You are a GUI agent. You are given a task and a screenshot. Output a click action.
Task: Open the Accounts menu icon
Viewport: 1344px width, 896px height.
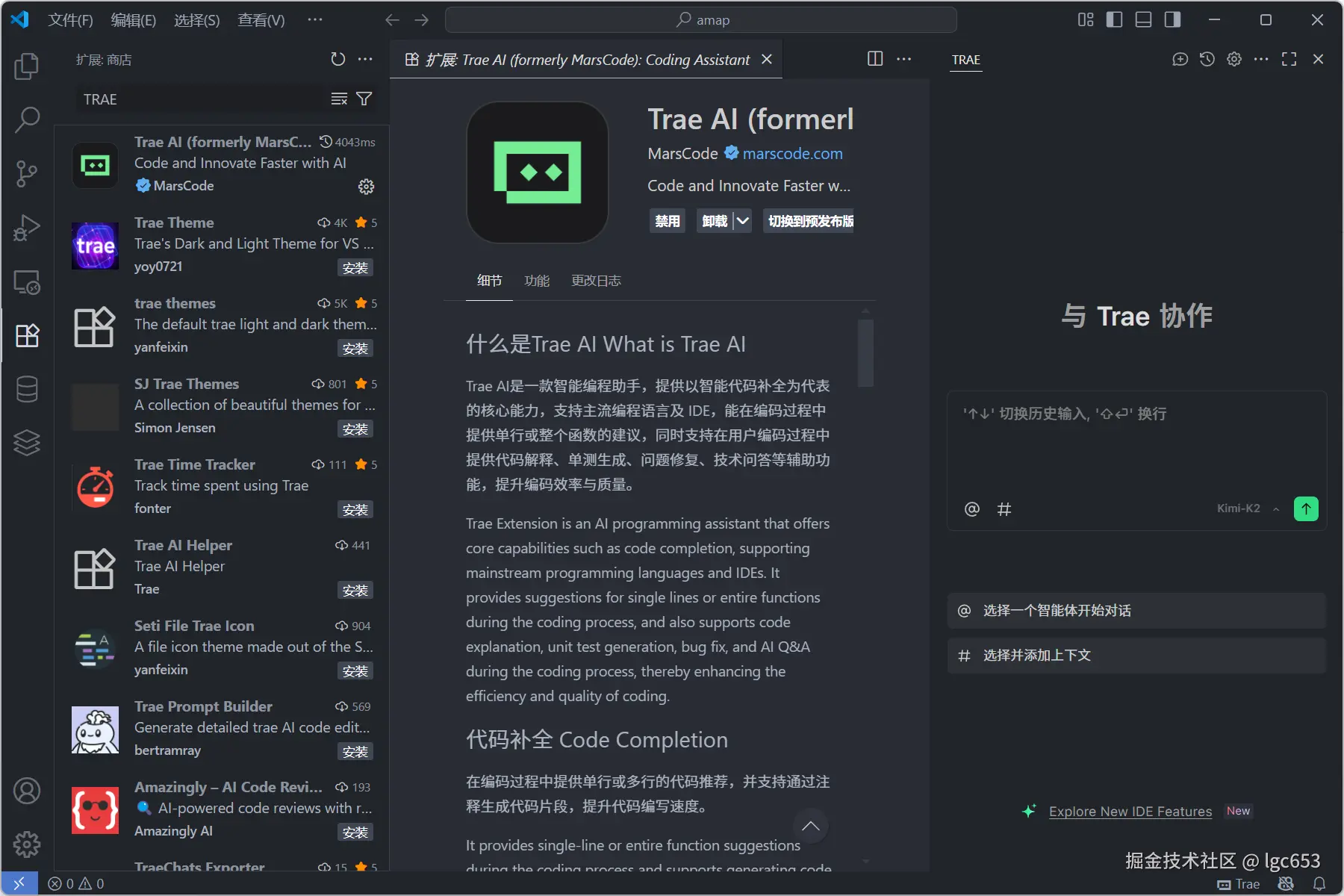(x=27, y=791)
